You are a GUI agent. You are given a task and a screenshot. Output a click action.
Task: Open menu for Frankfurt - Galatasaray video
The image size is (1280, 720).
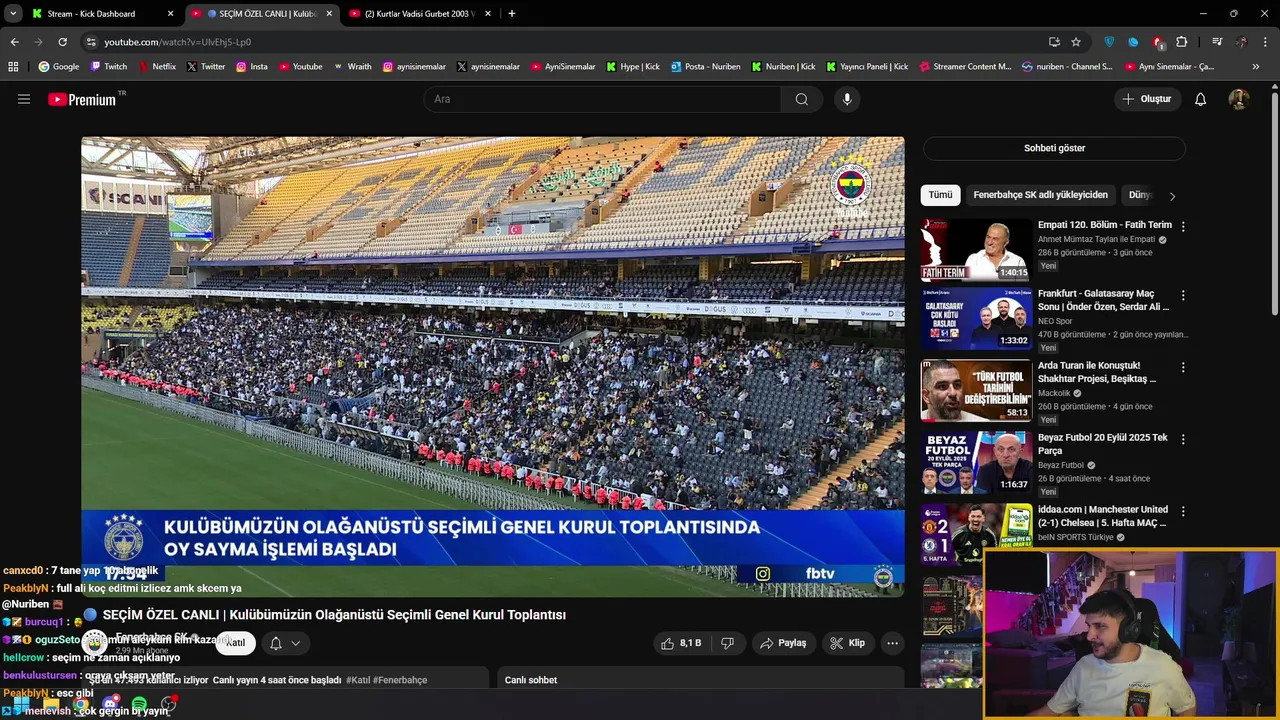pyautogui.click(x=1183, y=296)
